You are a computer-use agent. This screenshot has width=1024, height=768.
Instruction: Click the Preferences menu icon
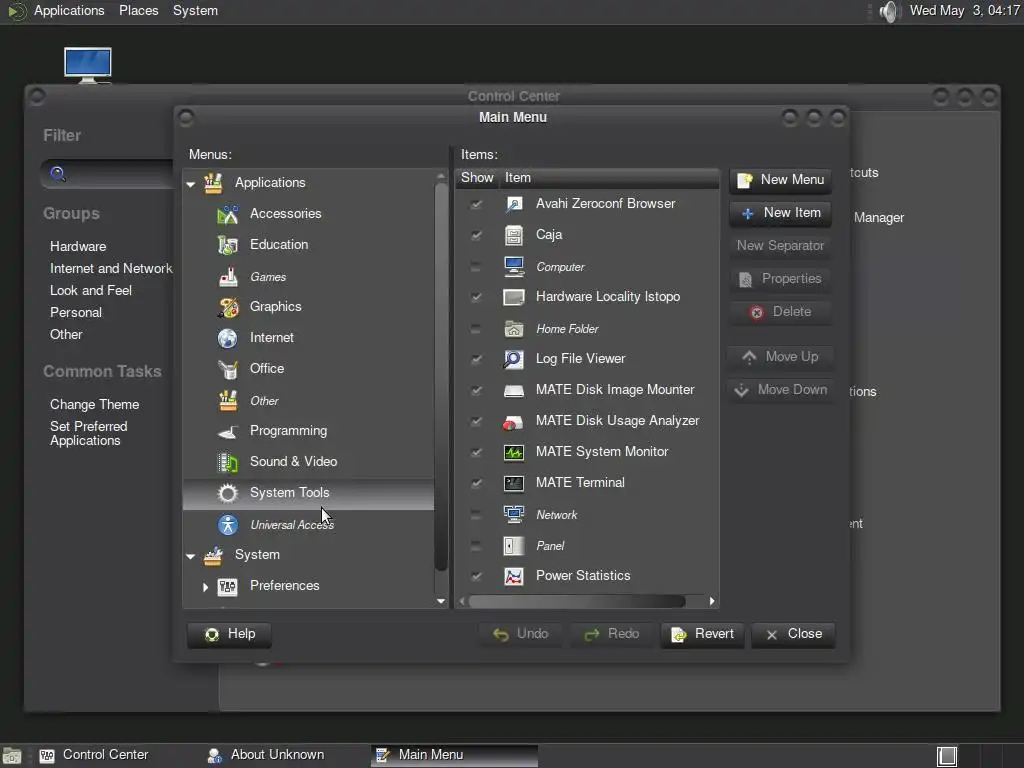tap(227, 586)
